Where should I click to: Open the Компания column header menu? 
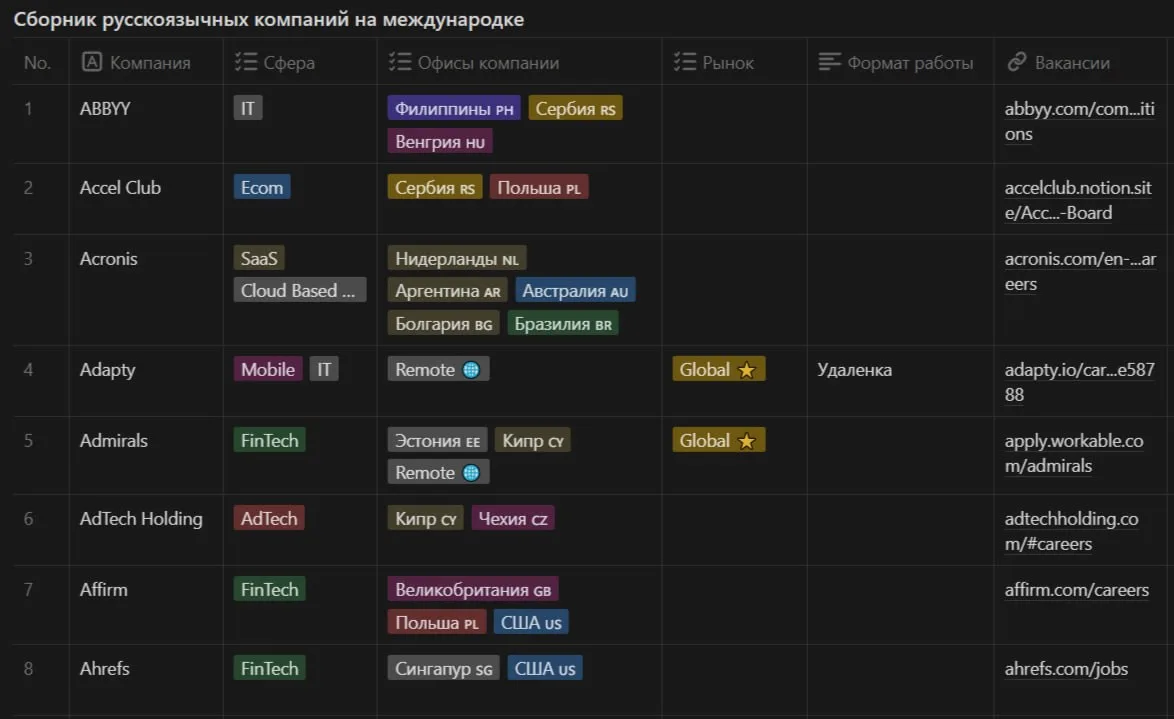click(x=150, y=63)
